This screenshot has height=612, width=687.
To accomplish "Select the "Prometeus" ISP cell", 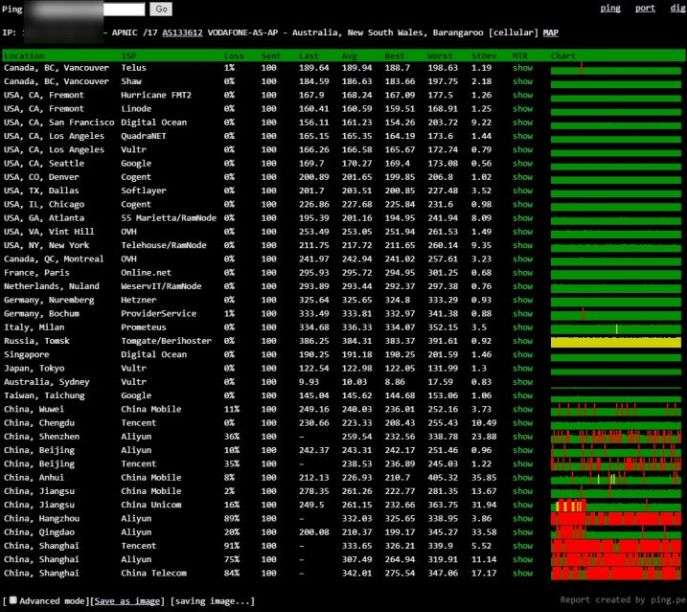I will point(143,327).
